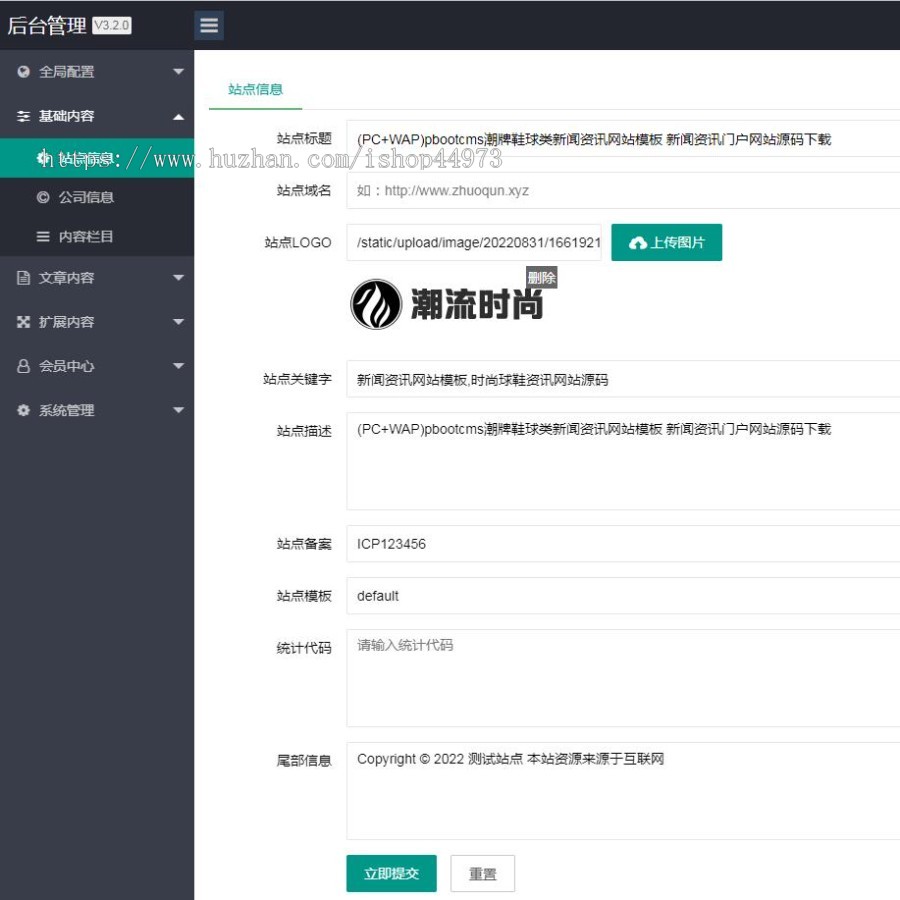Open 文章内容 in the sidebar
This screenshot has width=900, height=900.
(x=97, y=278)
